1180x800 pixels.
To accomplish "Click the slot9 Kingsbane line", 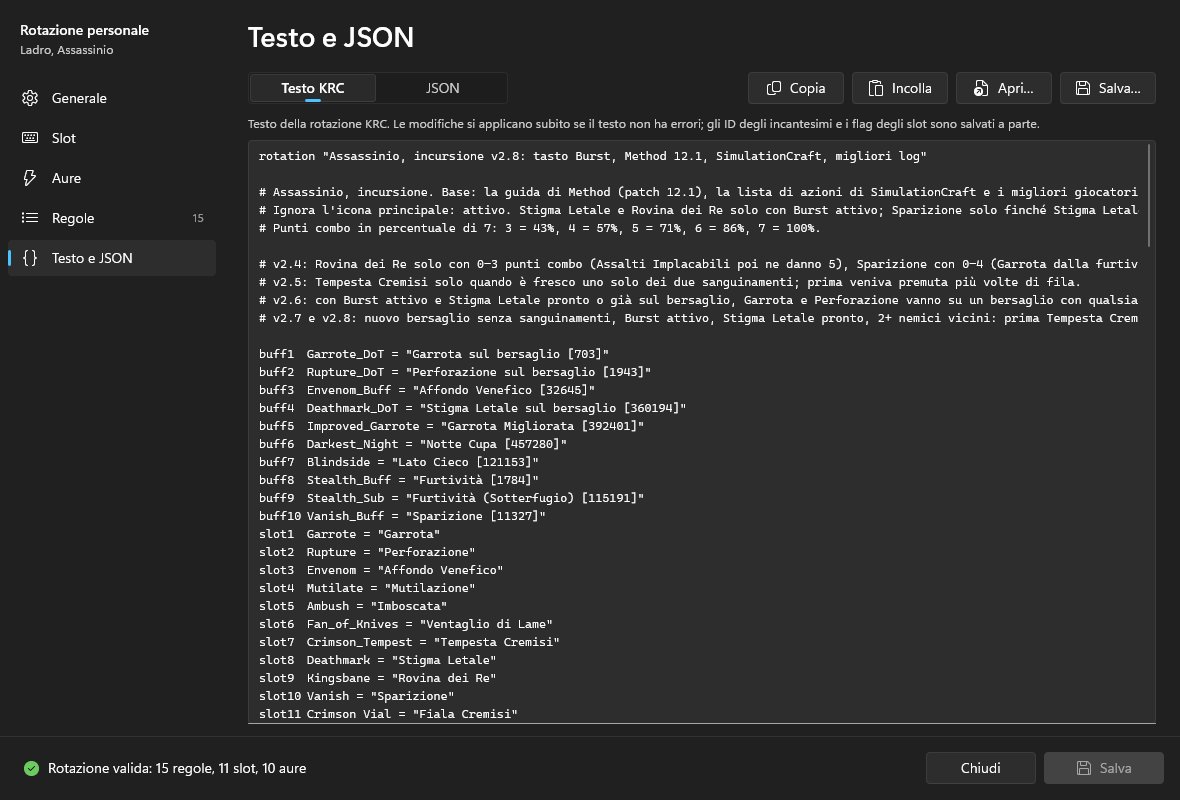I will point(377,679).
